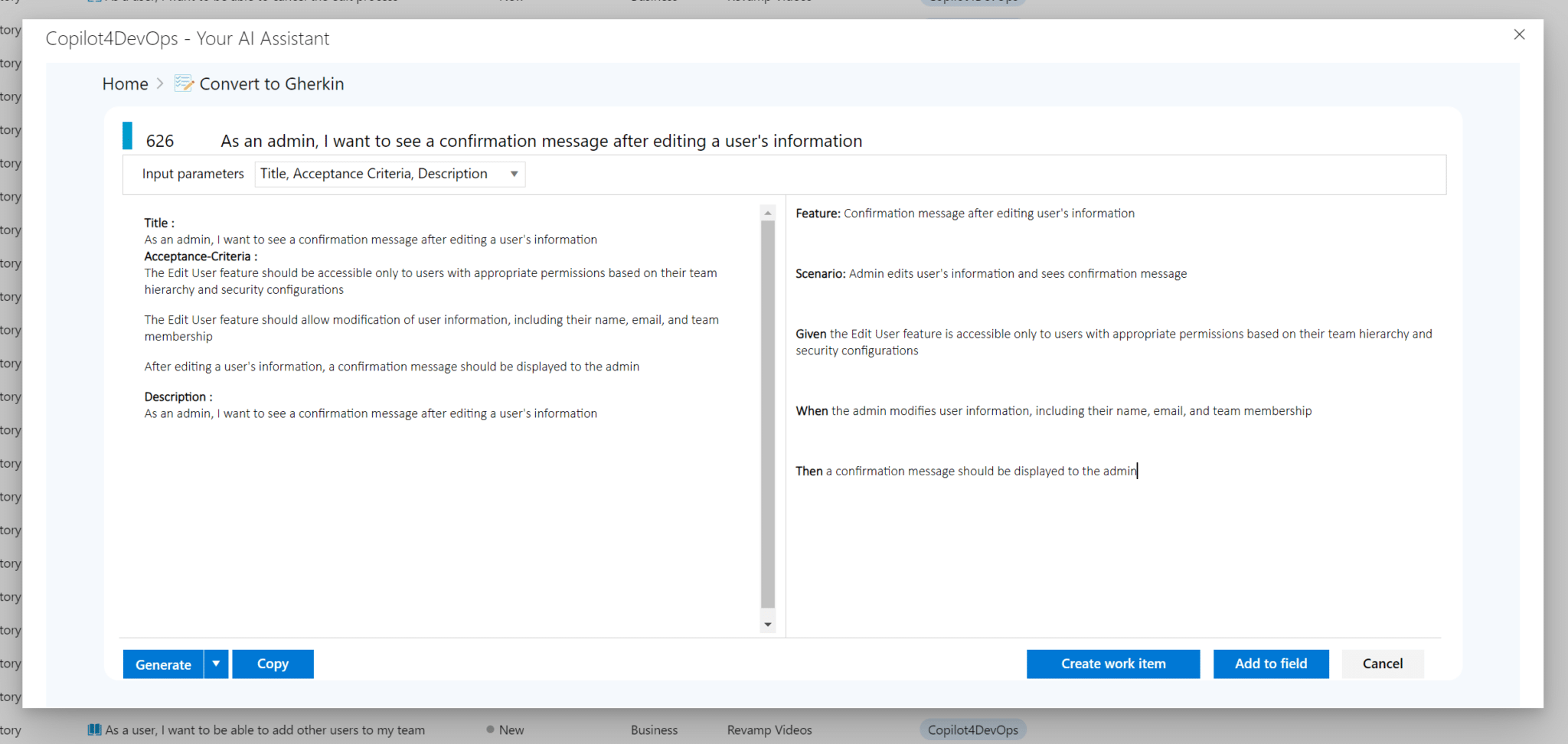Open the Input parameters dropdown

click(389, 174)
